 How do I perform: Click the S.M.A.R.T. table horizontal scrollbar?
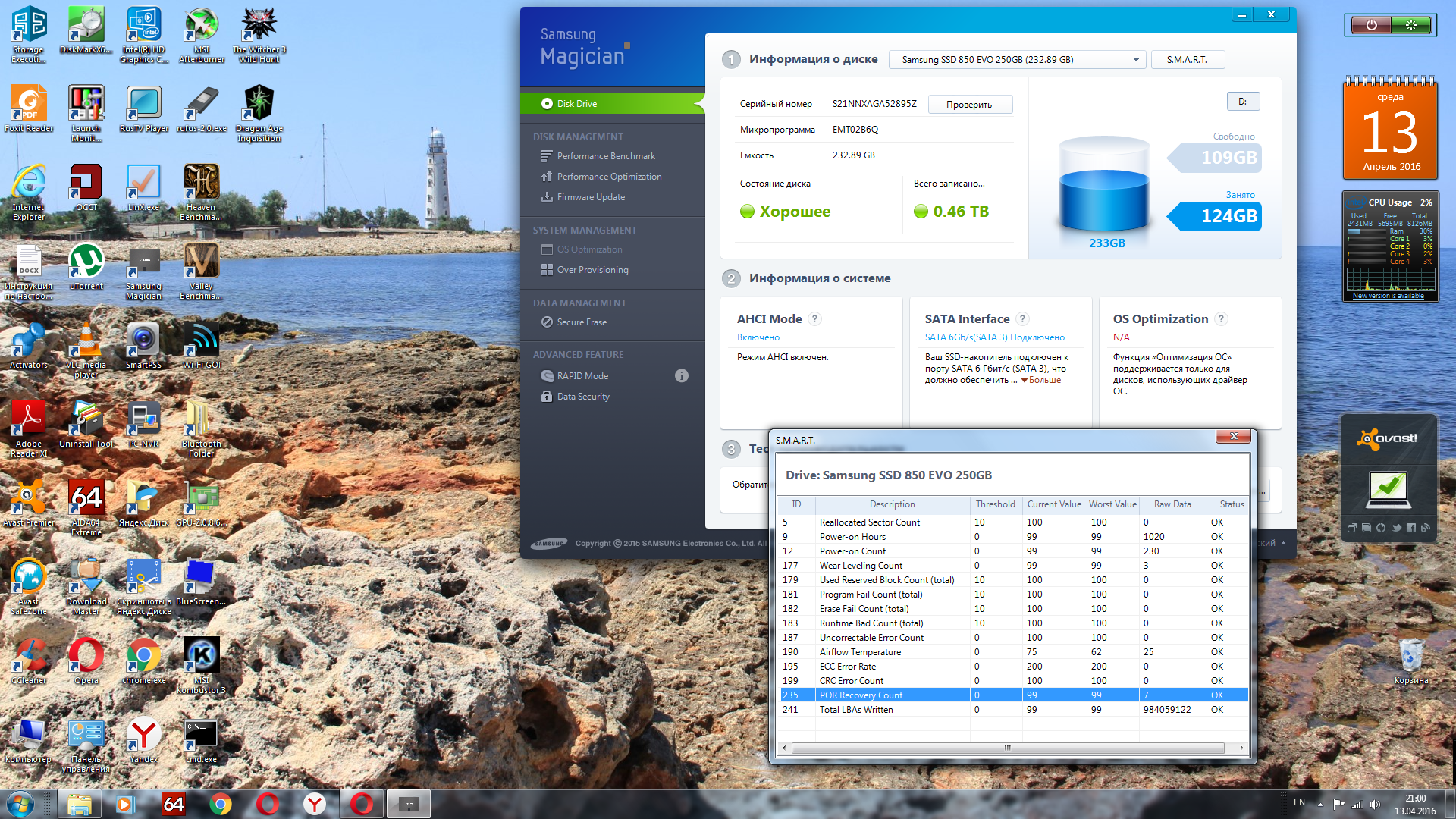point(1007,748)
